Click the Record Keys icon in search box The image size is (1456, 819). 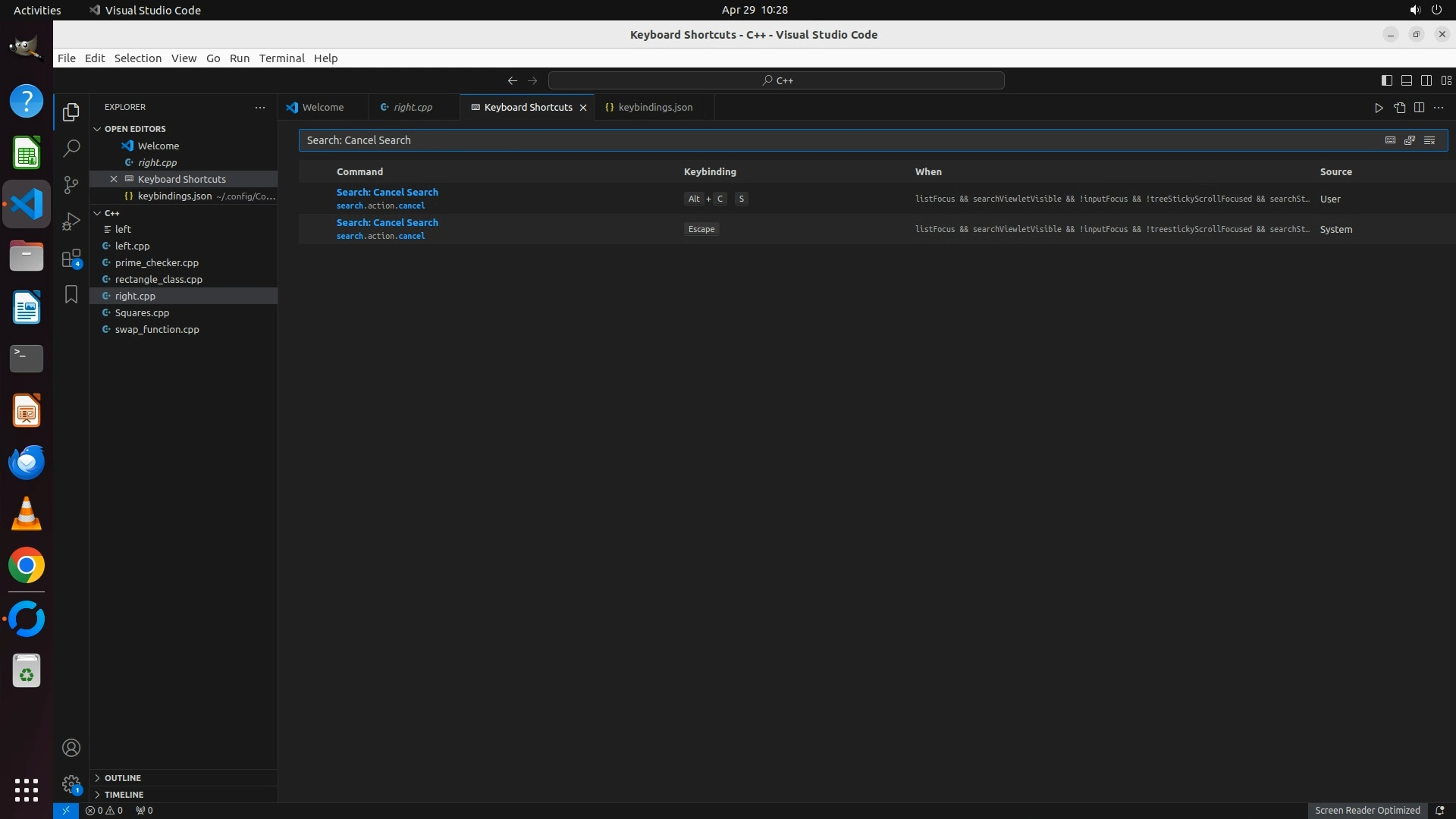1390,140
